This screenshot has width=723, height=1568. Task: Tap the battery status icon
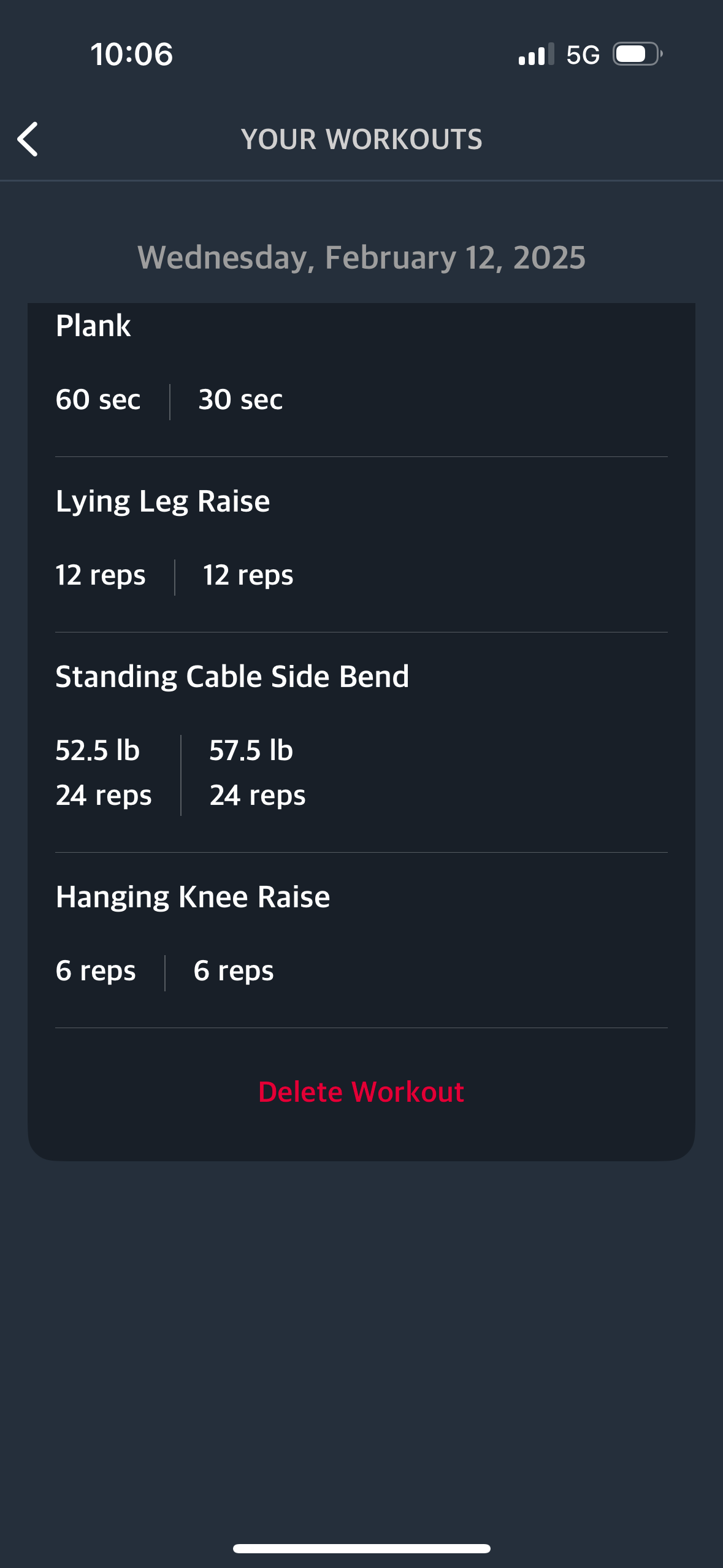(x=638, y=54)
